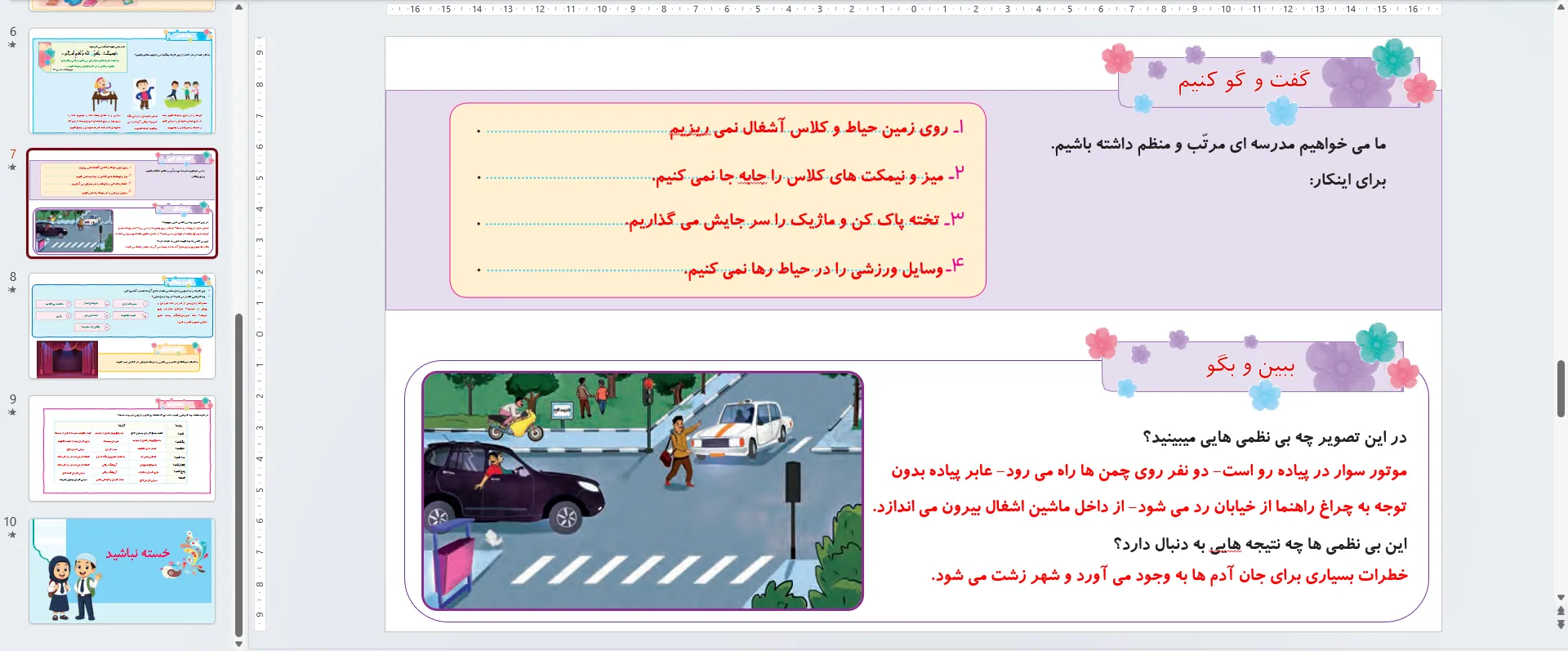
Task: Click red line starting 'توجه به چراغ راهنما'
Action: pyautogui.click(x=1139, y=506)
